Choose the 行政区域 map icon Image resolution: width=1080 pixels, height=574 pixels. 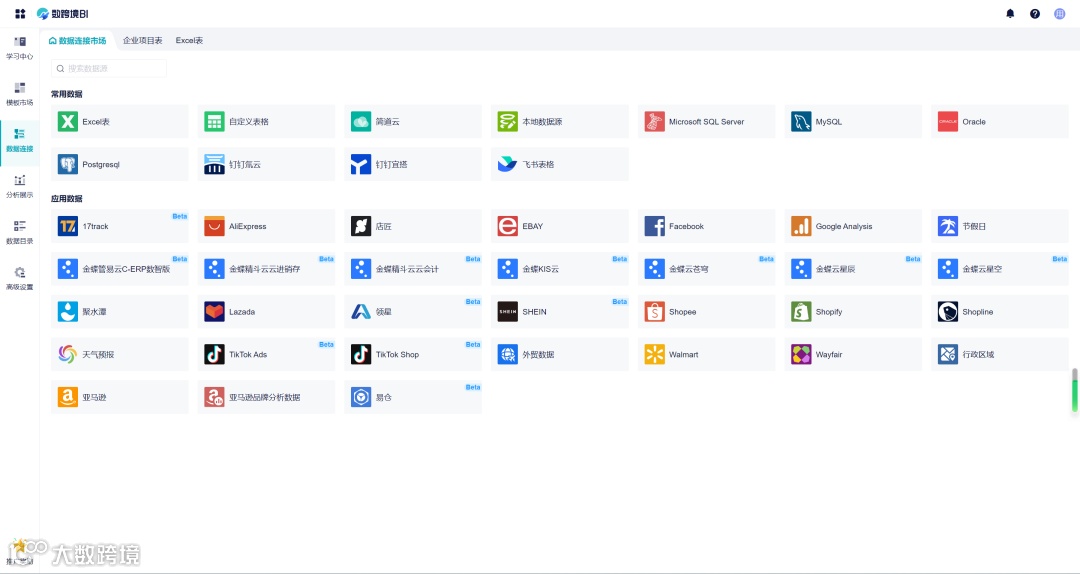click(948, 354)
